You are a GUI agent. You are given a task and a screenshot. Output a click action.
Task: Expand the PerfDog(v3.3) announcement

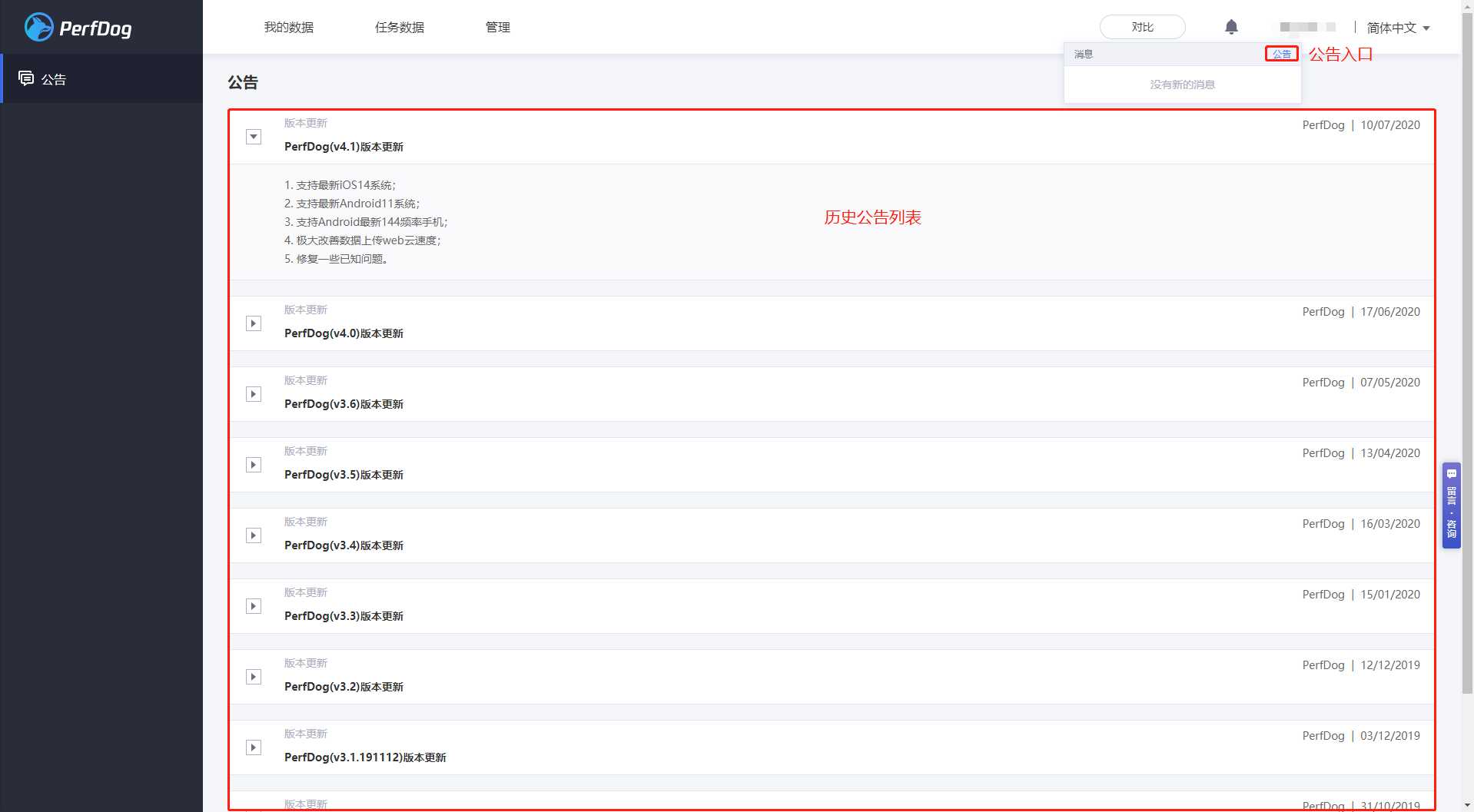coord(254,606)
